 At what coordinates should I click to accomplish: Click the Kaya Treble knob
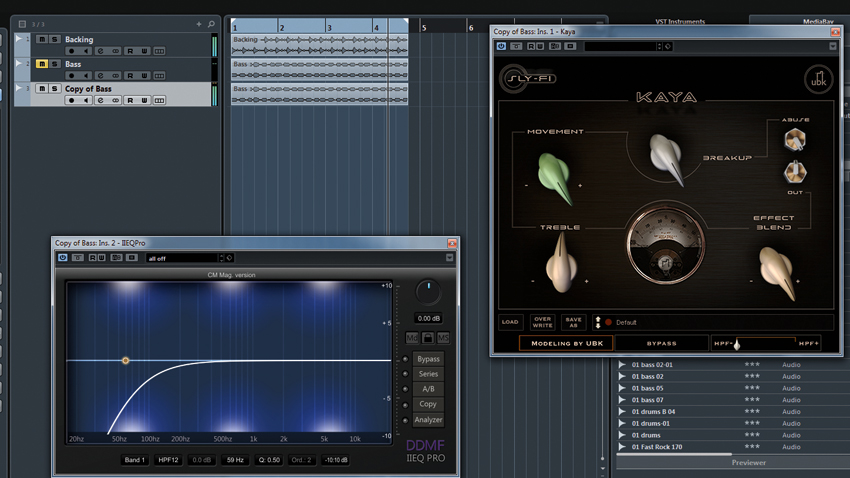tap(561, 264)
